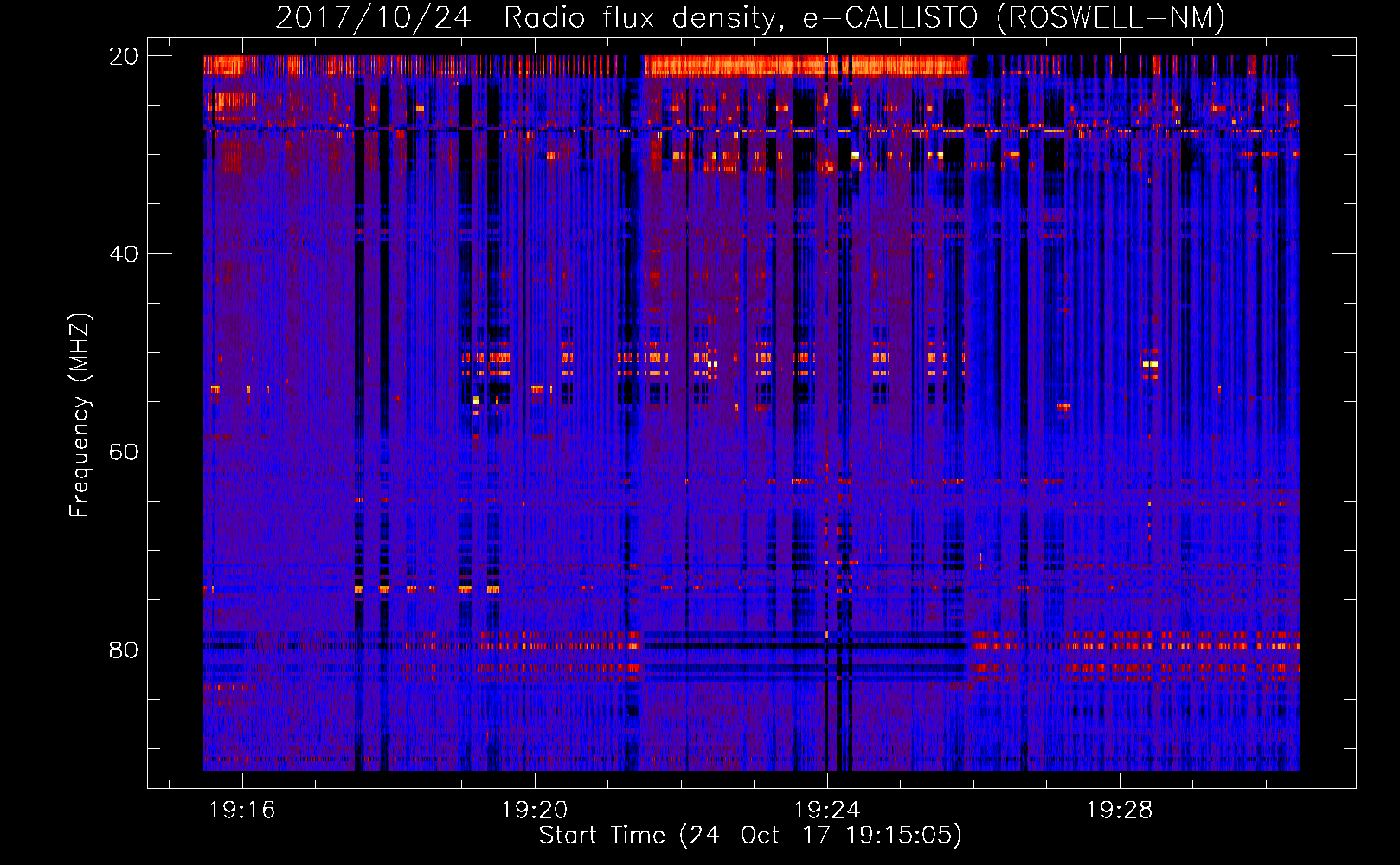The image size is (1400, 865).
Task: Click the 19:28 time tick label
Action: (1120, 810)
